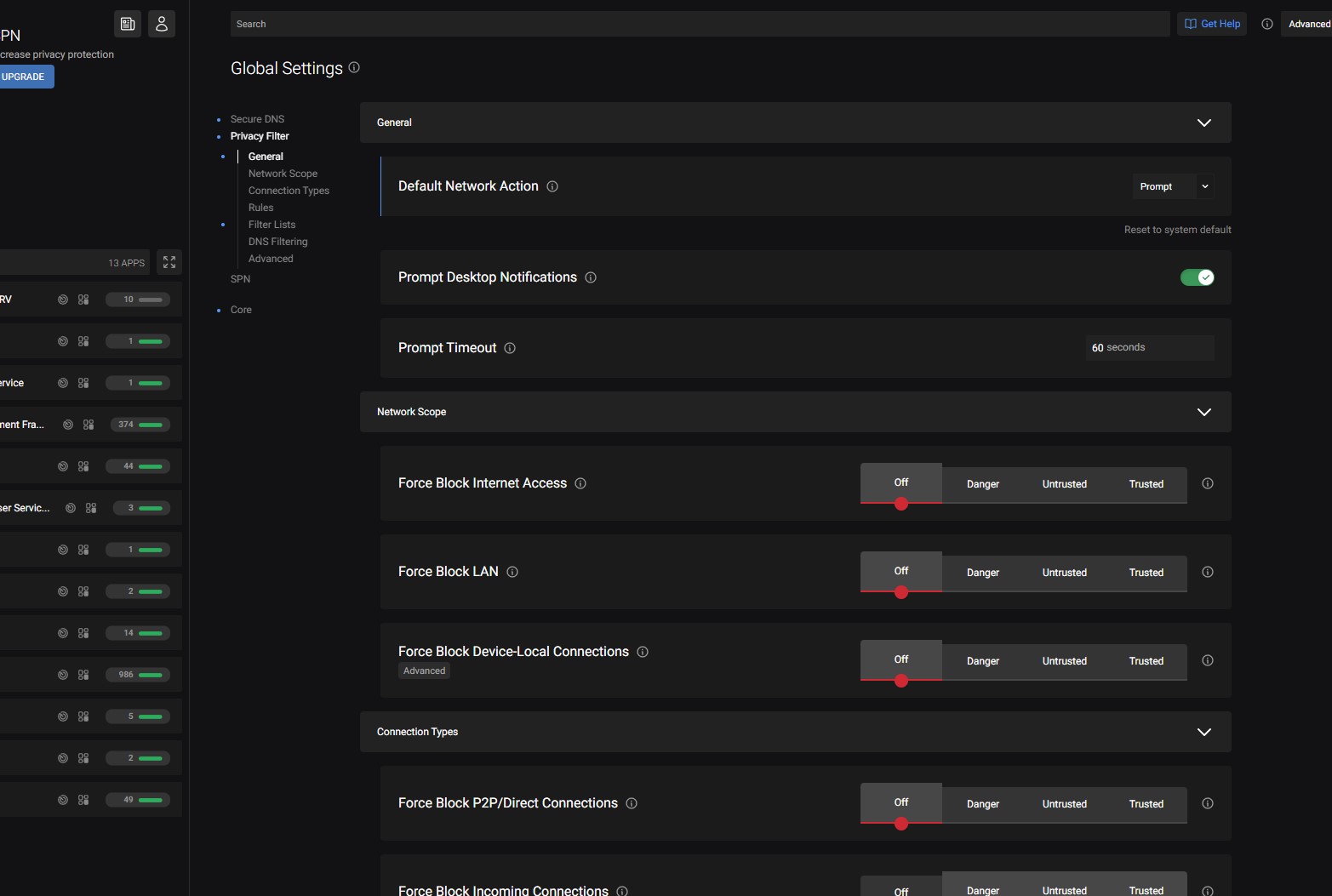
Task: Click info icon next to Global Settings
Action: (x=354, y=67)
